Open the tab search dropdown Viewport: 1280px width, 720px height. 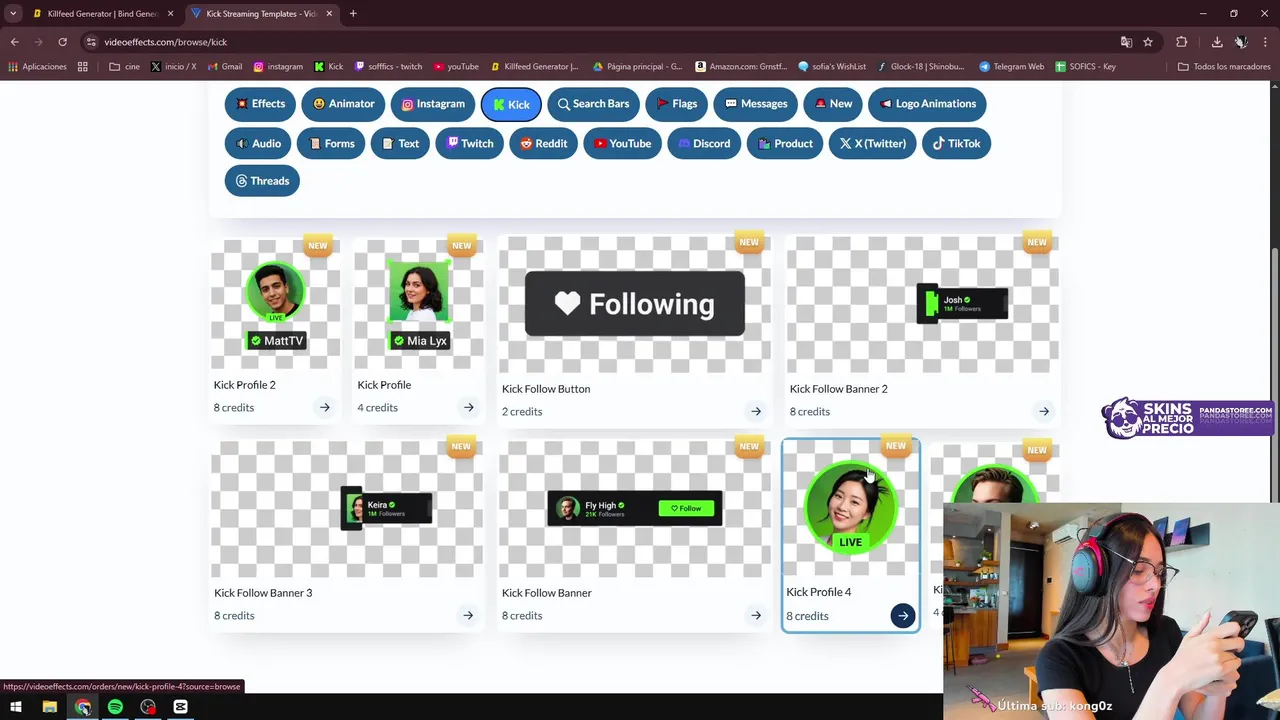click(x=13, y=14)
